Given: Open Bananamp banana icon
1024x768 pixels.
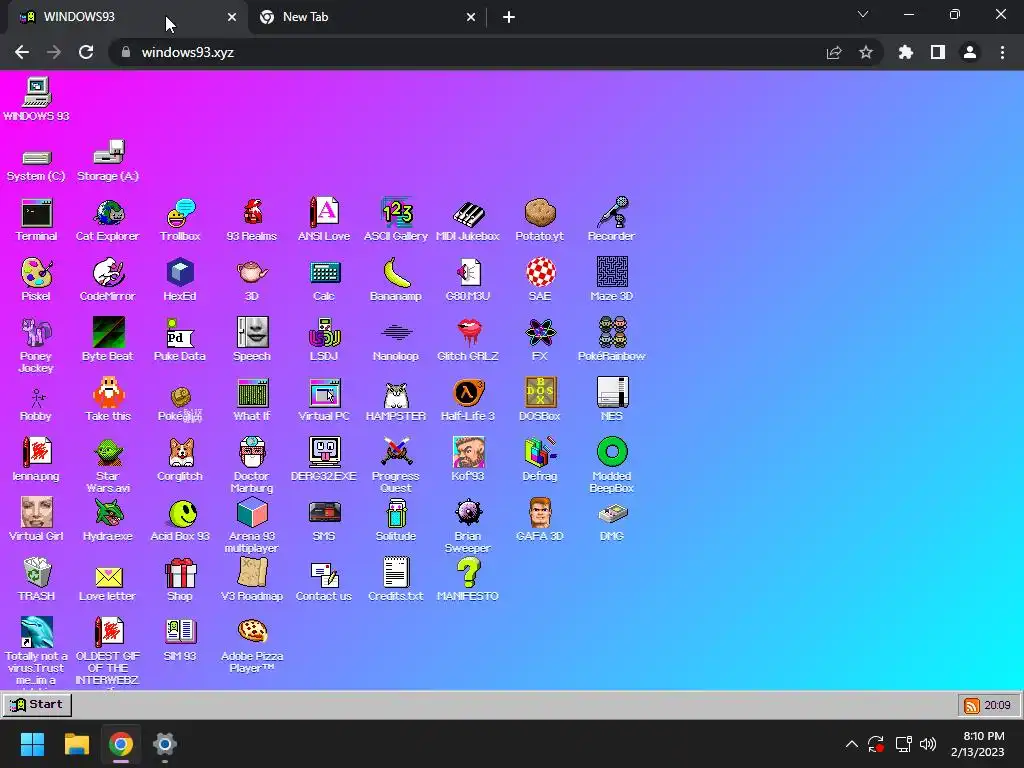Looking at the screenshot, I should click(396, 280).
